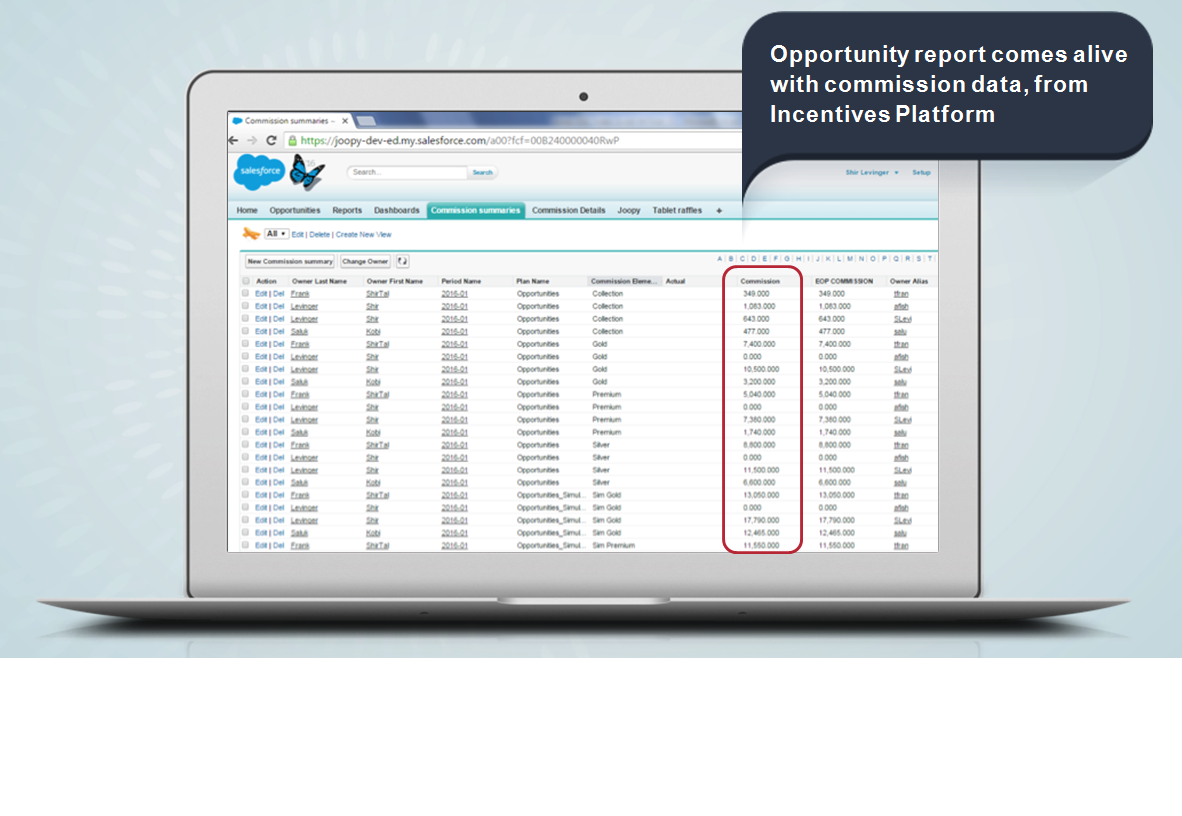Click the New Commission summary button
The width and height of the screenshot is (1182, 816).
(x=290, y=261)
